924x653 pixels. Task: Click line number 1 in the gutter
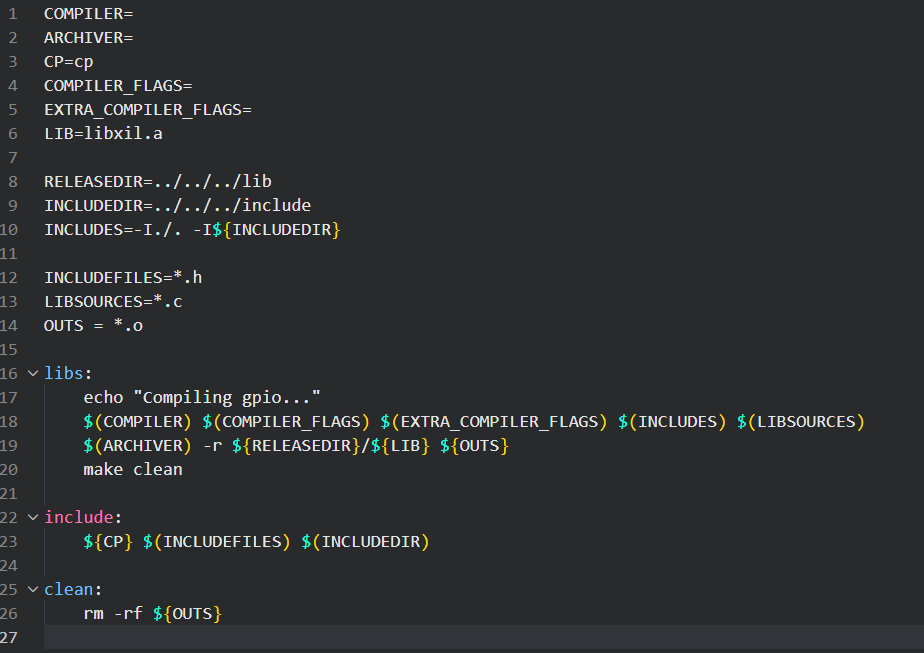tap(13, 14)
